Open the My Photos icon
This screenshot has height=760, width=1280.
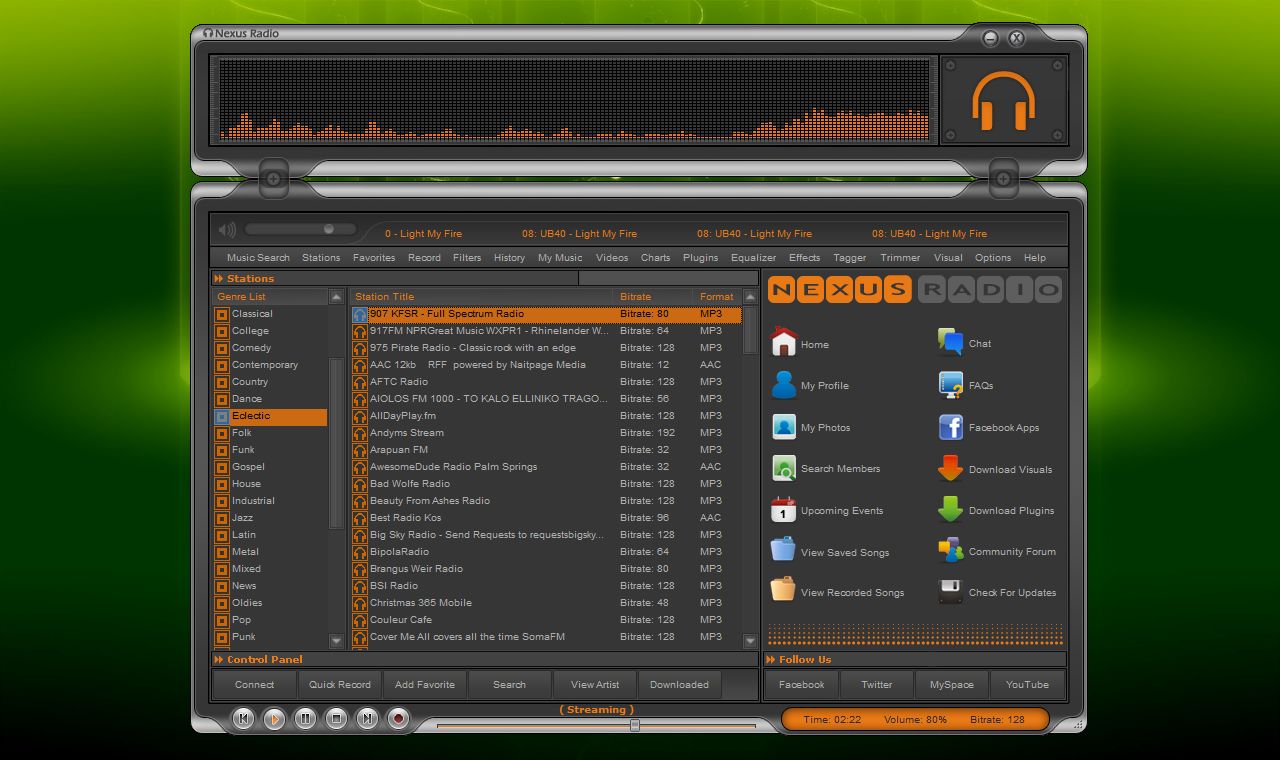coord(784,427)
